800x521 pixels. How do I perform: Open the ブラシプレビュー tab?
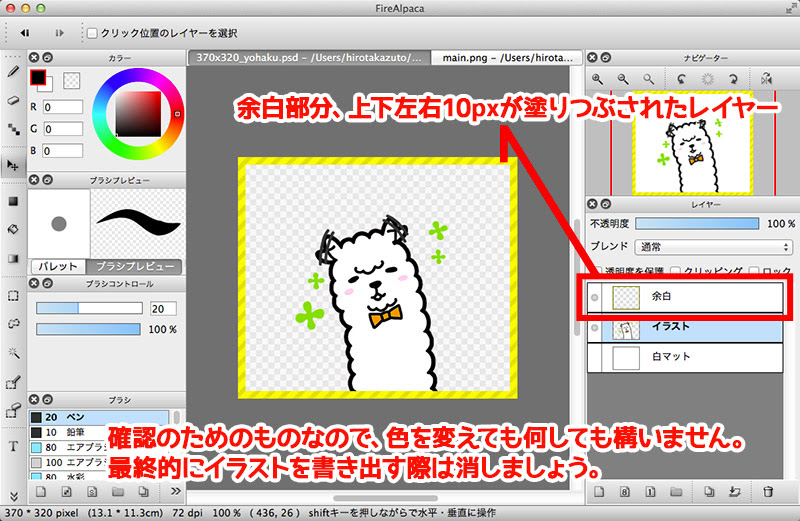click(134, 266)
